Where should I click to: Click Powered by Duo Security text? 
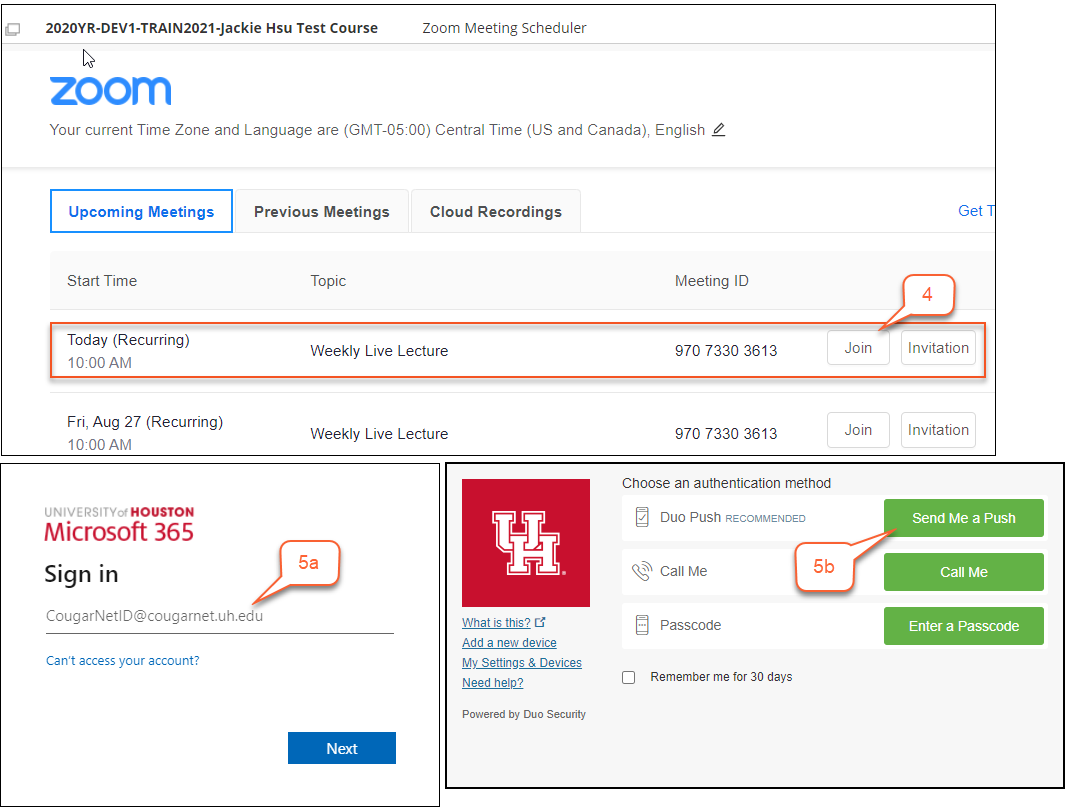coord(524,714)
